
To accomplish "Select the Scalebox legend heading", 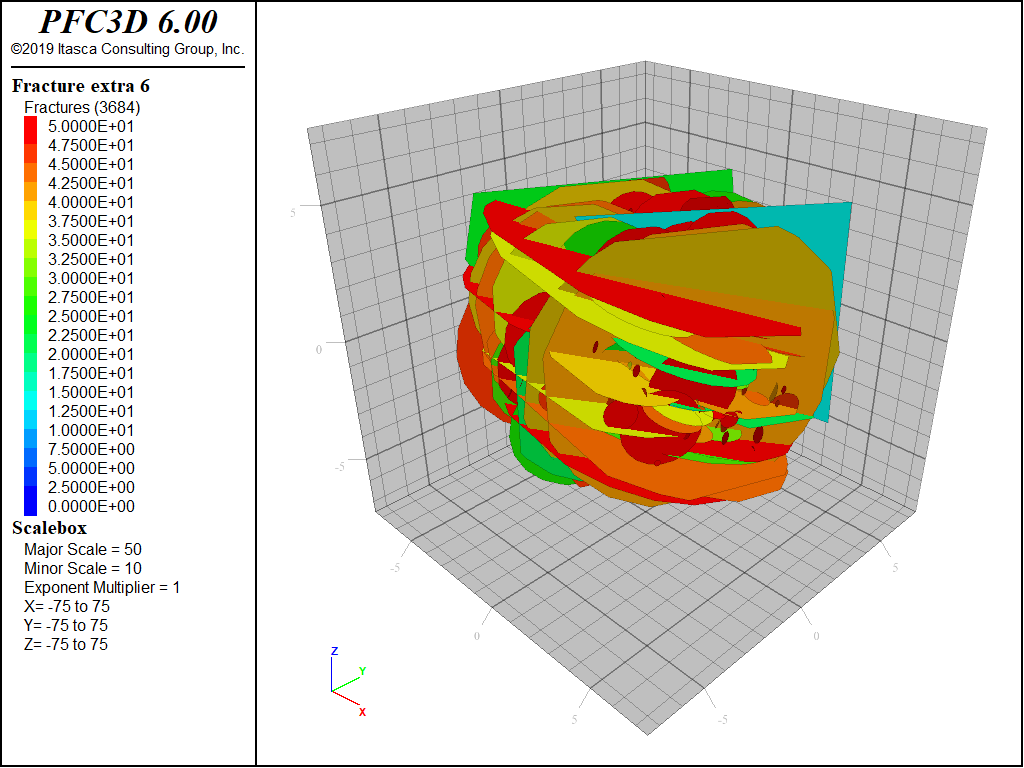I will coord(49,528).
